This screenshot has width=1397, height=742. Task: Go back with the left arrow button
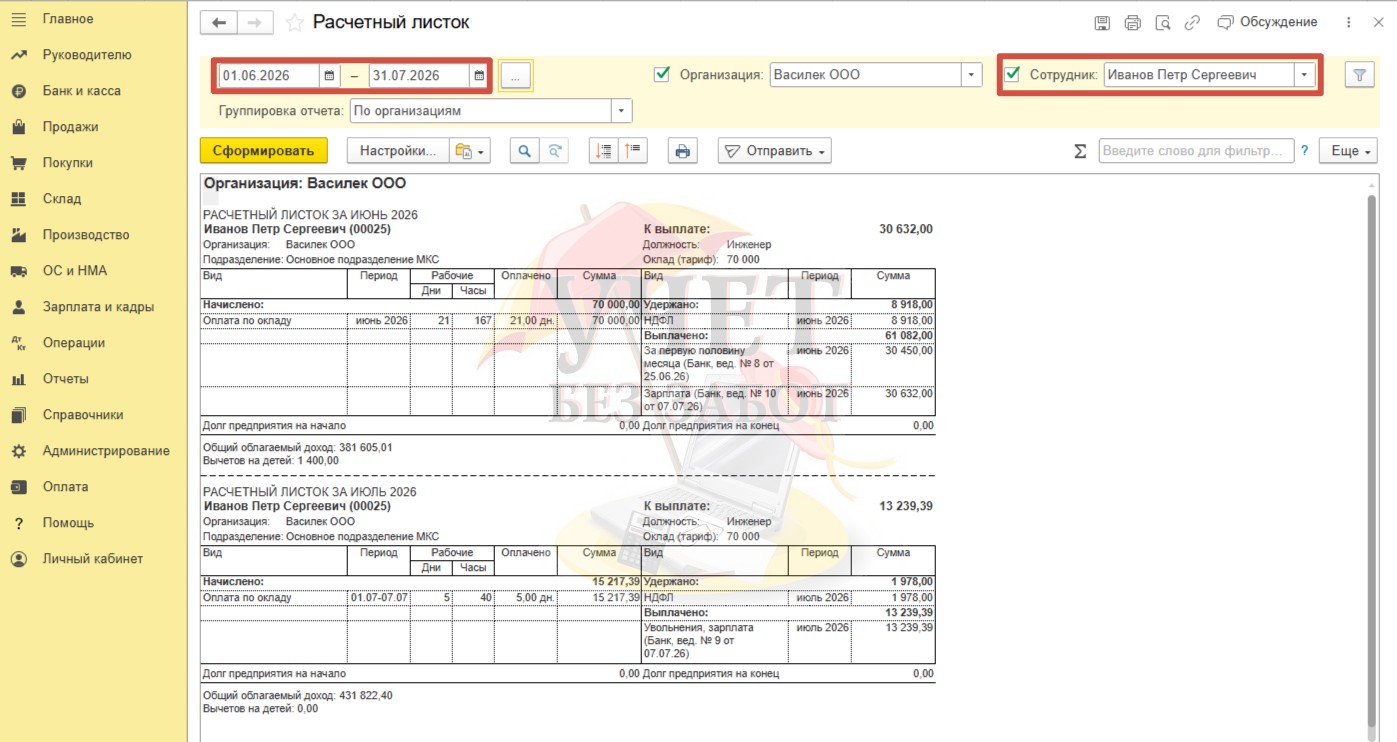coord(219,23)
